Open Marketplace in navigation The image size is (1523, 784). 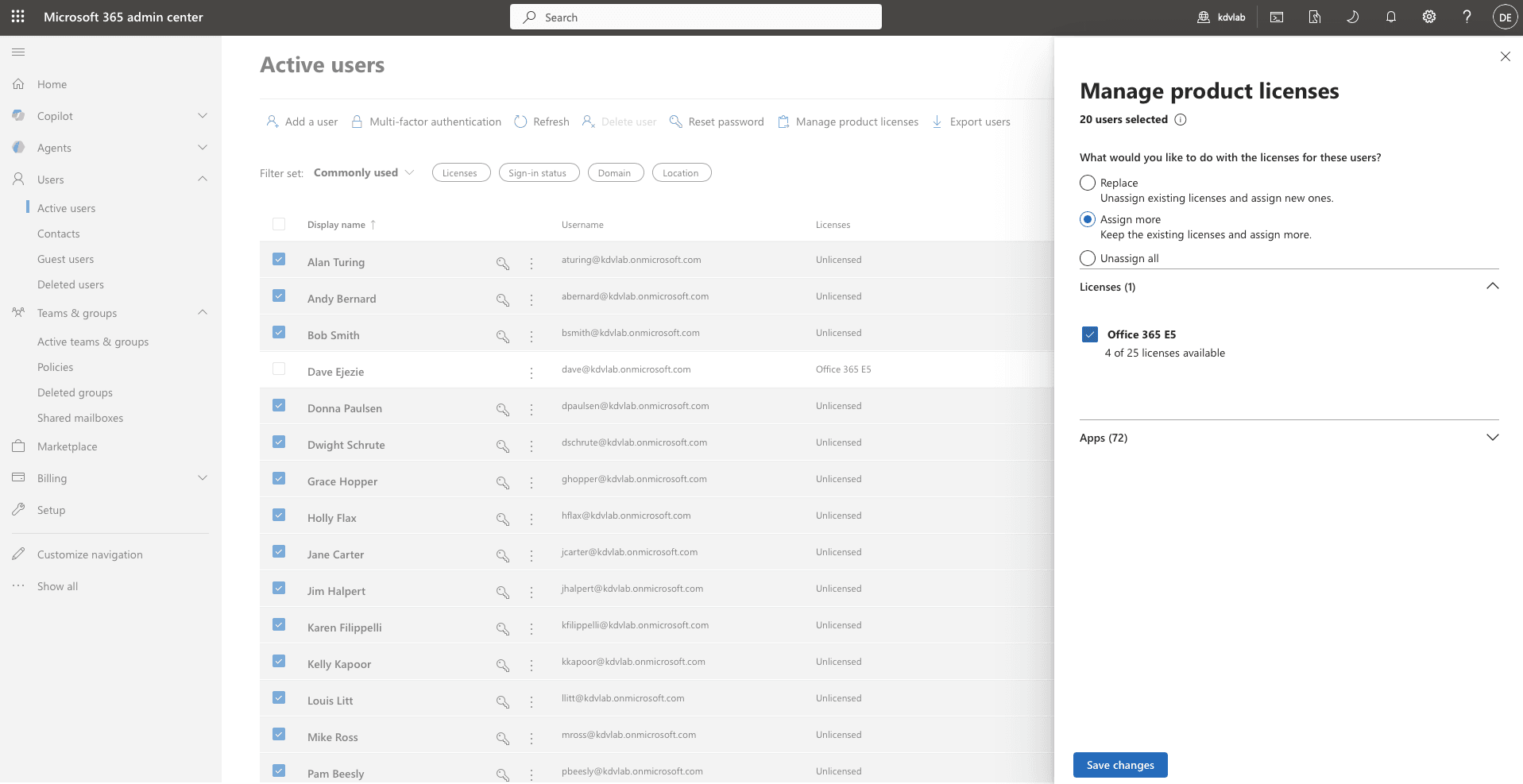point(67,446)
